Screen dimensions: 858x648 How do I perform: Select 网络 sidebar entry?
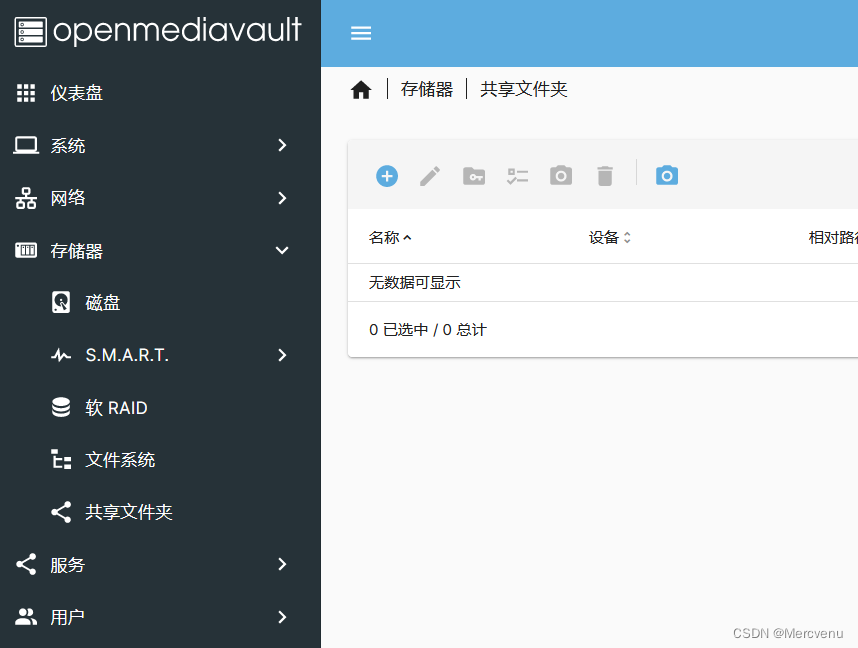point(68,198)
